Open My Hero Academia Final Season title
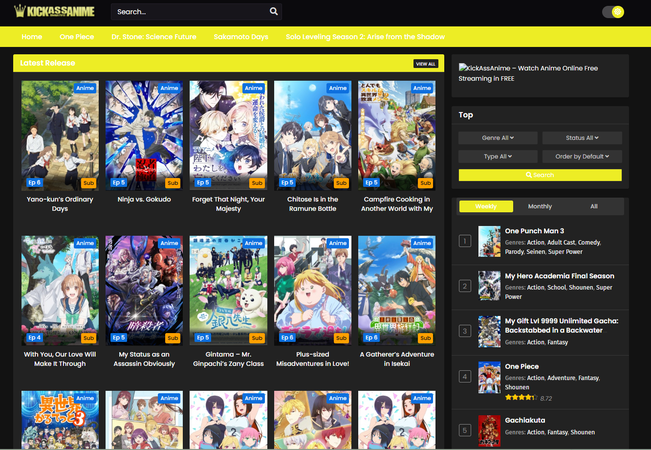 coord(559,276)
